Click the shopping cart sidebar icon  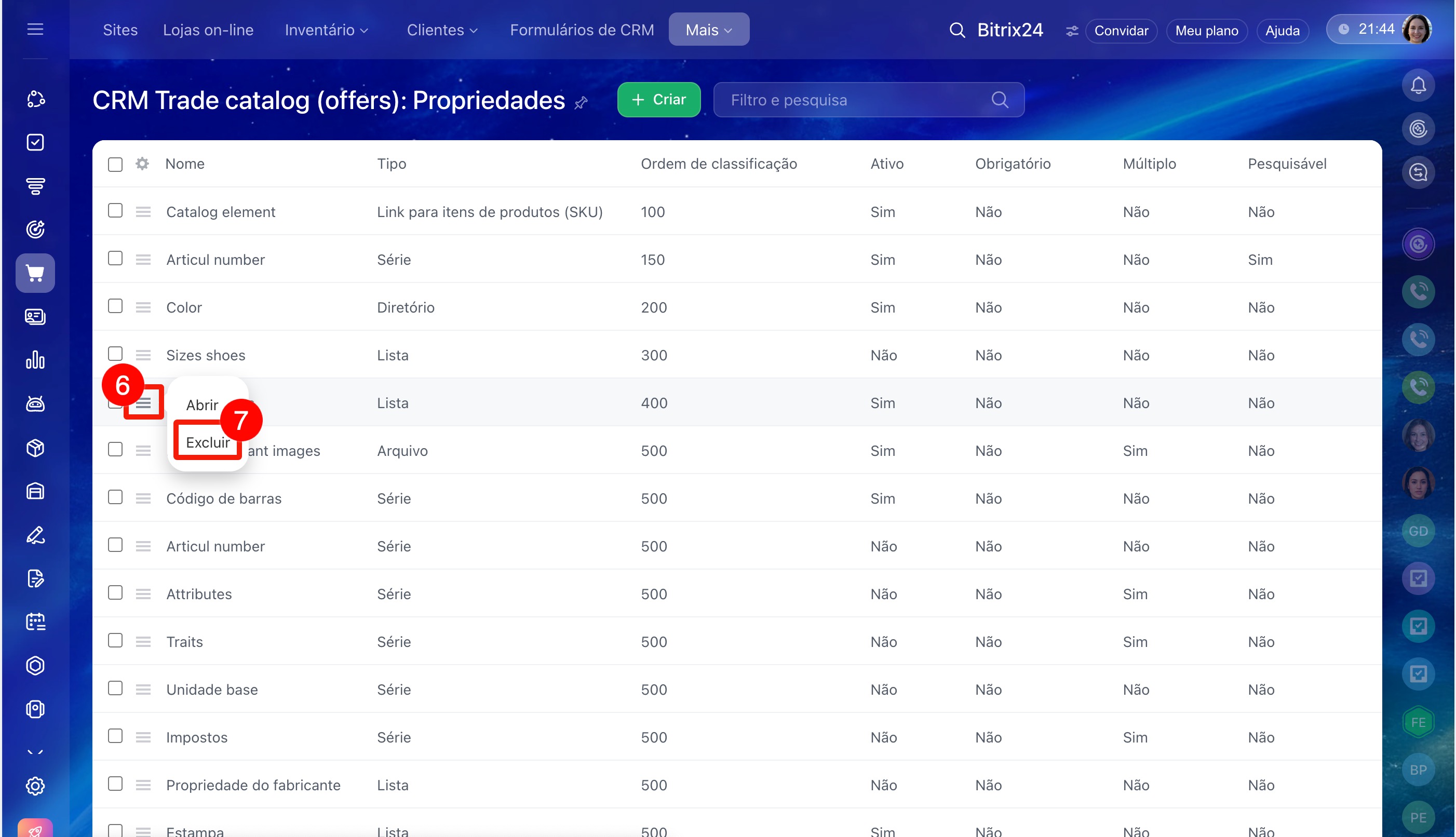coord(35,273)
